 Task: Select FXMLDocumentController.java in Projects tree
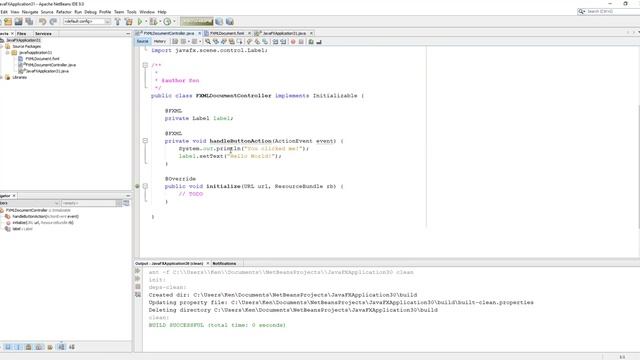point(50,65)
